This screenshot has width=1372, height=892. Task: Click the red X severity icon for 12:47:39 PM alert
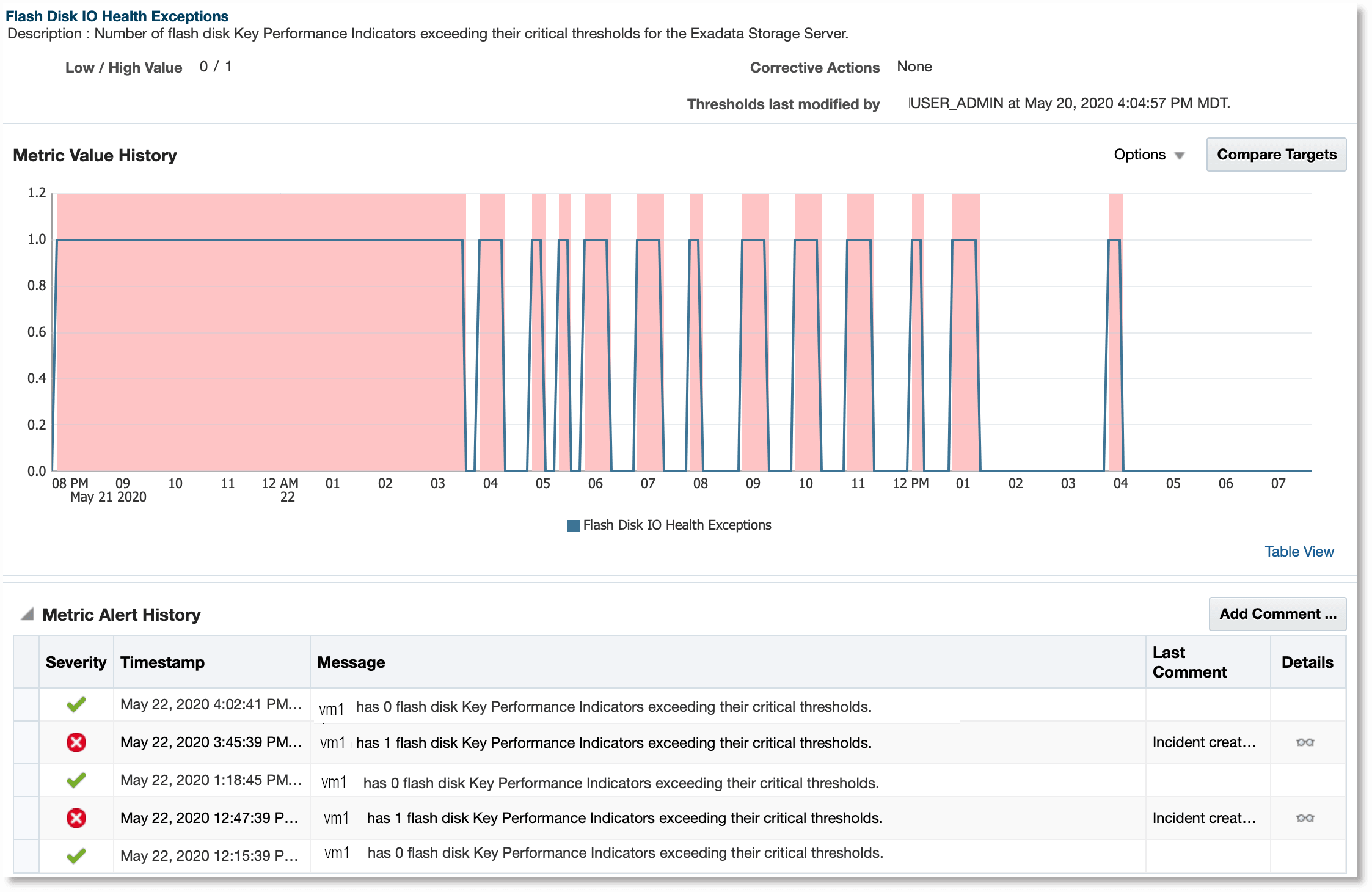pyautogui.click(x=76, y=818)
